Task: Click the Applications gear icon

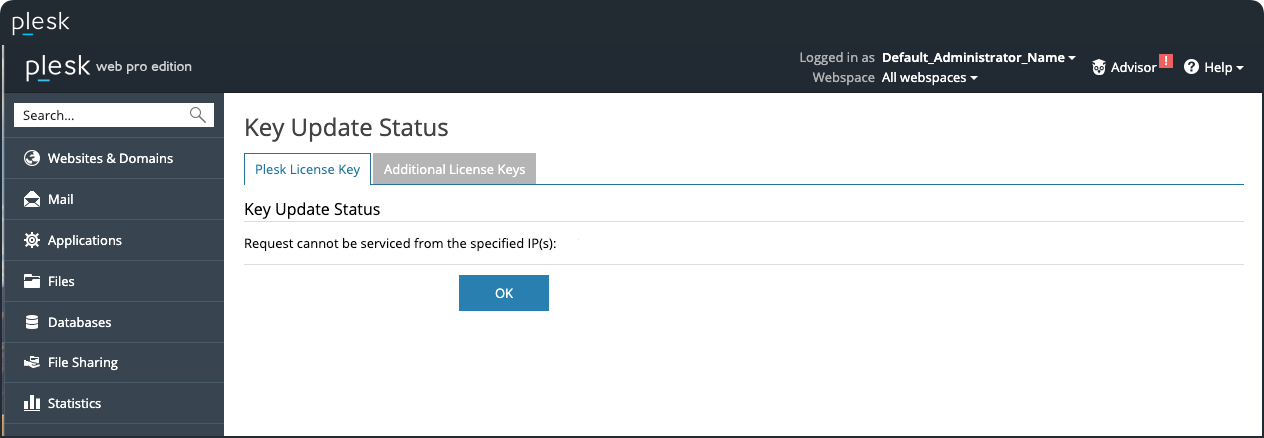Action: pyautogui.click(x=31, y=240)
